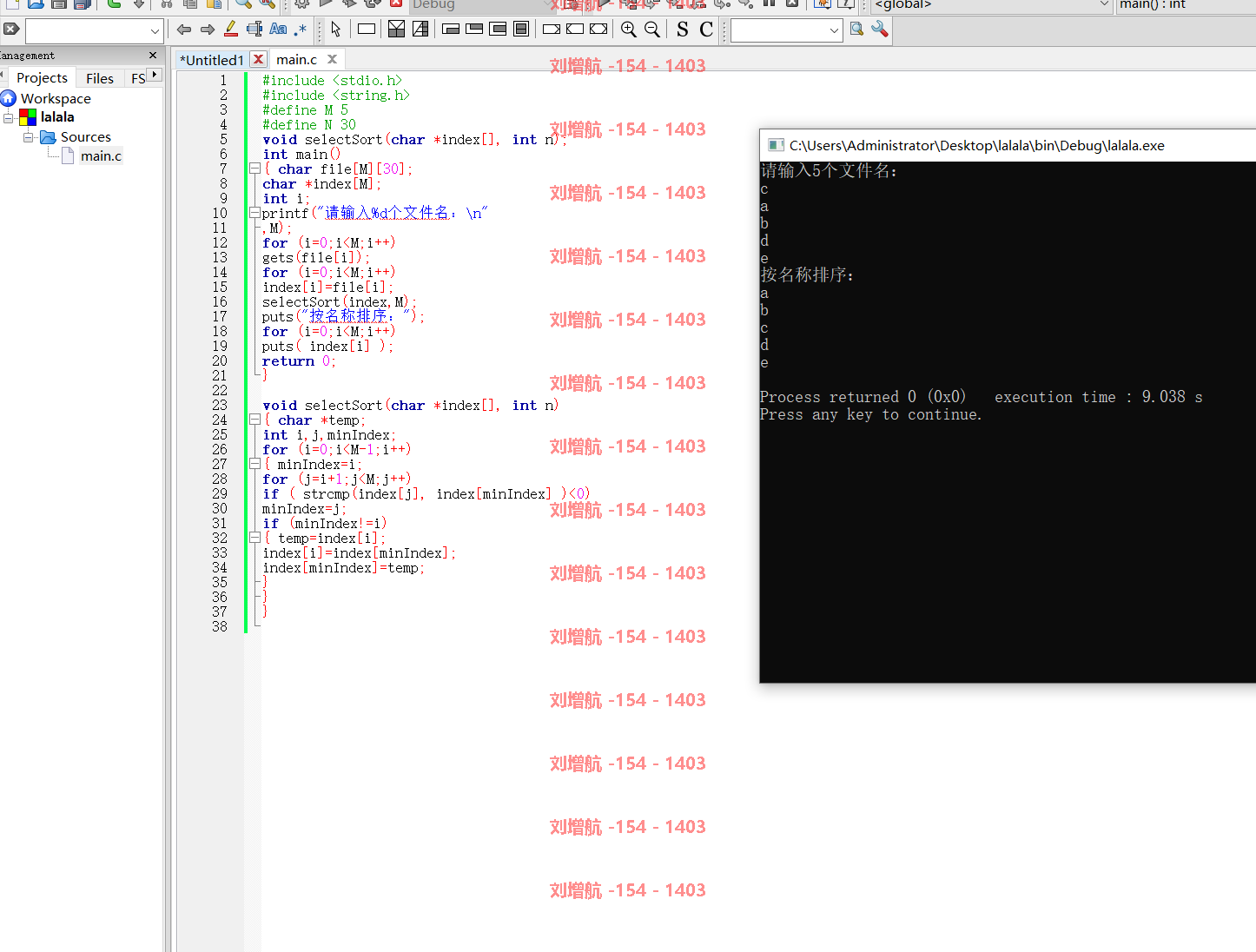
Task: Close the Management panel
Action: tap(153, 55)
